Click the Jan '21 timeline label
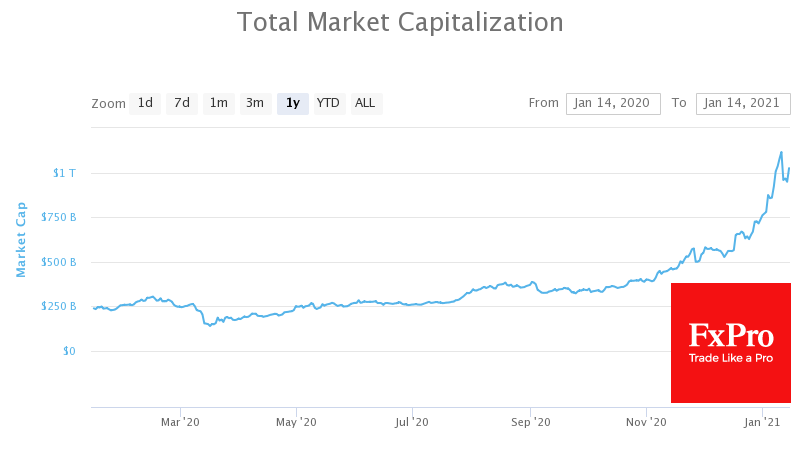 coord(763,422)
